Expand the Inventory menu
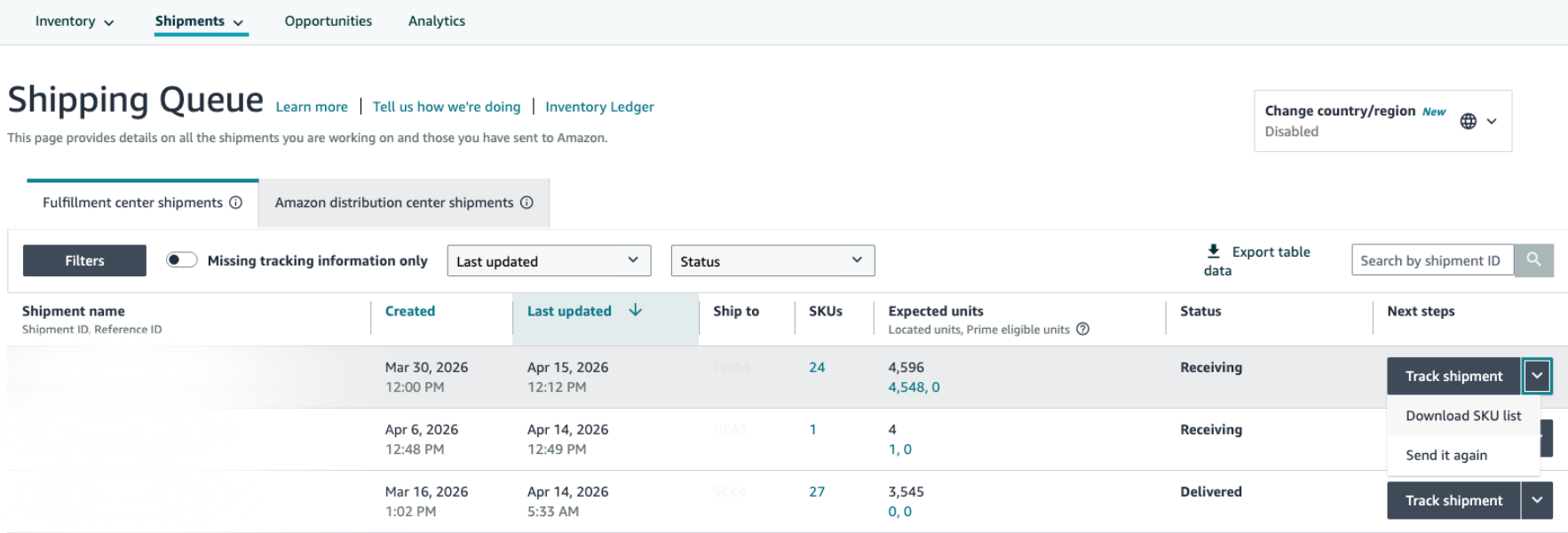The image size is (1568, 533). point(75,21)
